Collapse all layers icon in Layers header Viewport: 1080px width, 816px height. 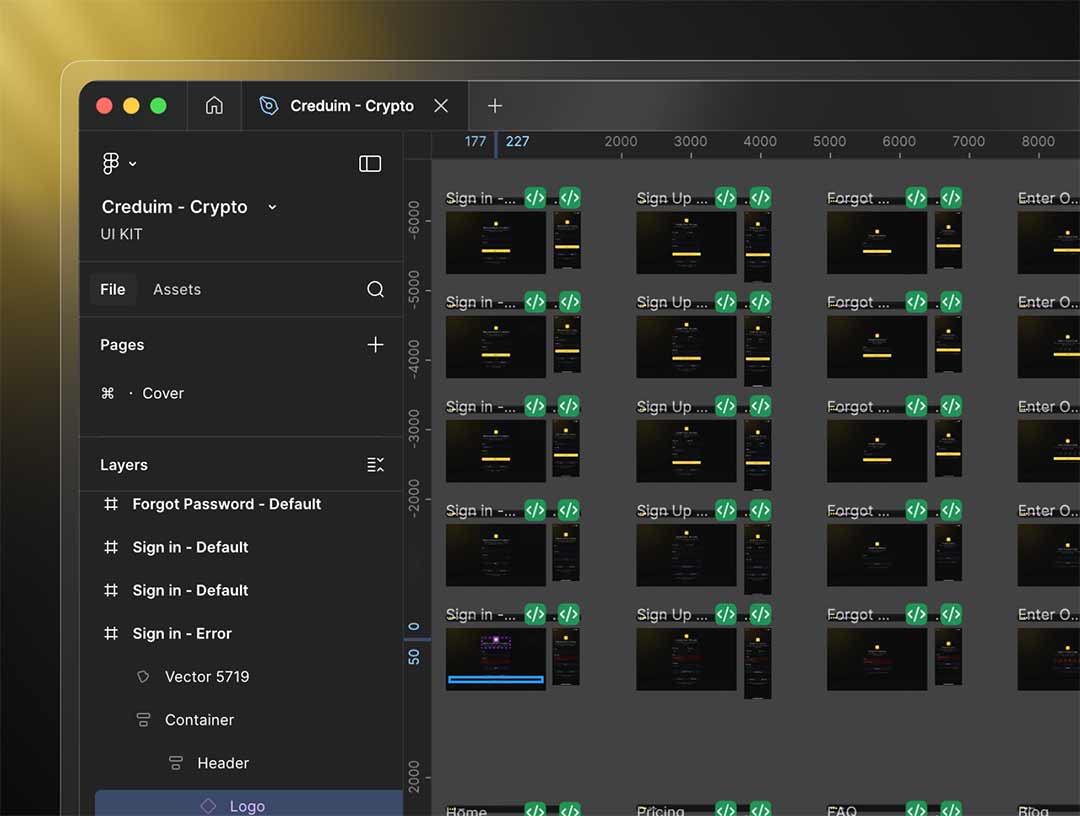click(x=375, y=465)
